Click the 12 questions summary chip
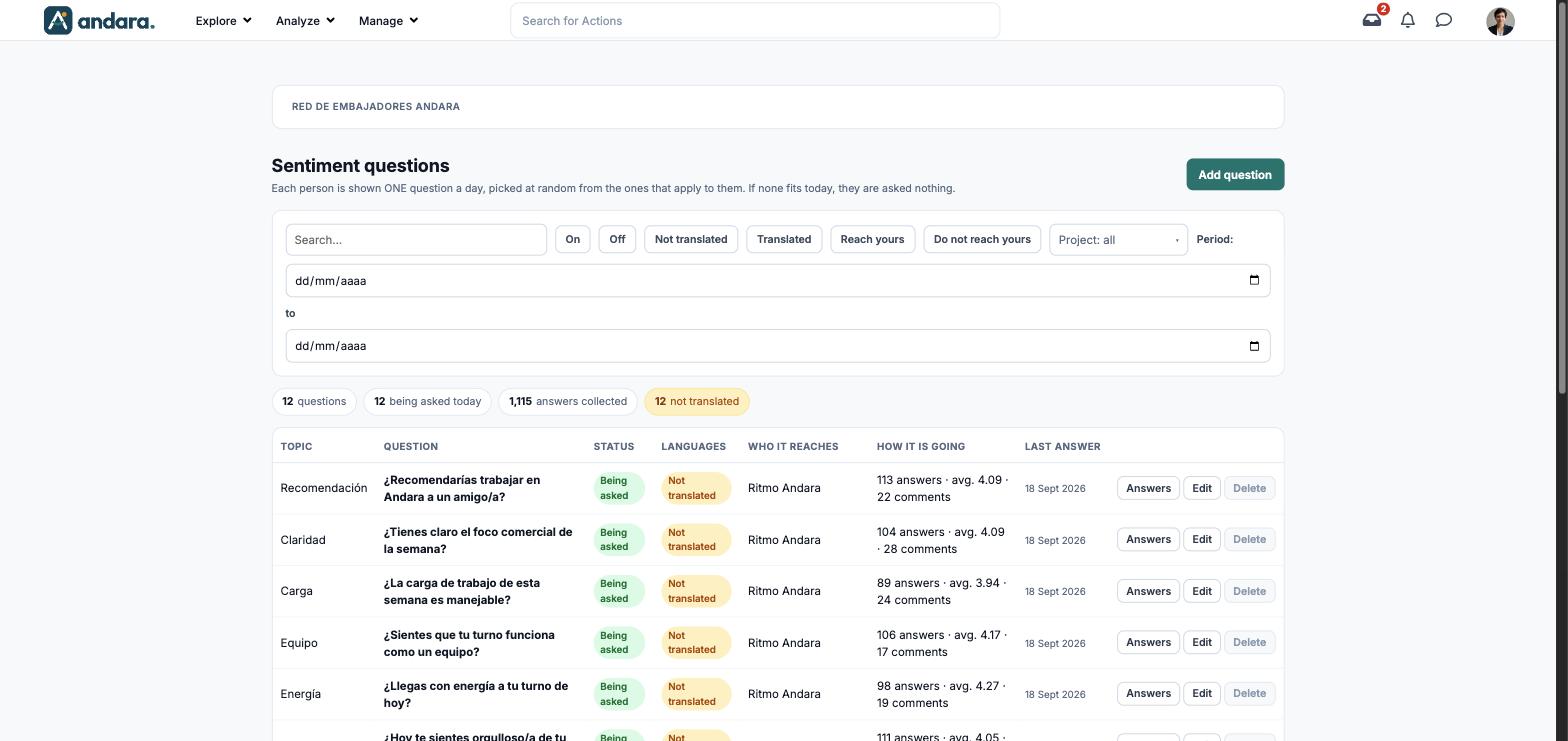The image size is (1568, 741). [314, 402]
